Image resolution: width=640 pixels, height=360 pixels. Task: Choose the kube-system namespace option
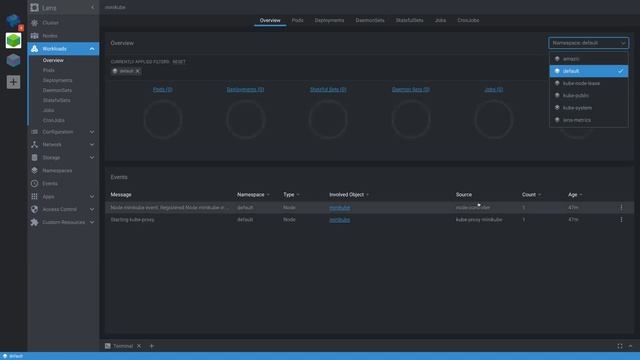tap(589, 108)
